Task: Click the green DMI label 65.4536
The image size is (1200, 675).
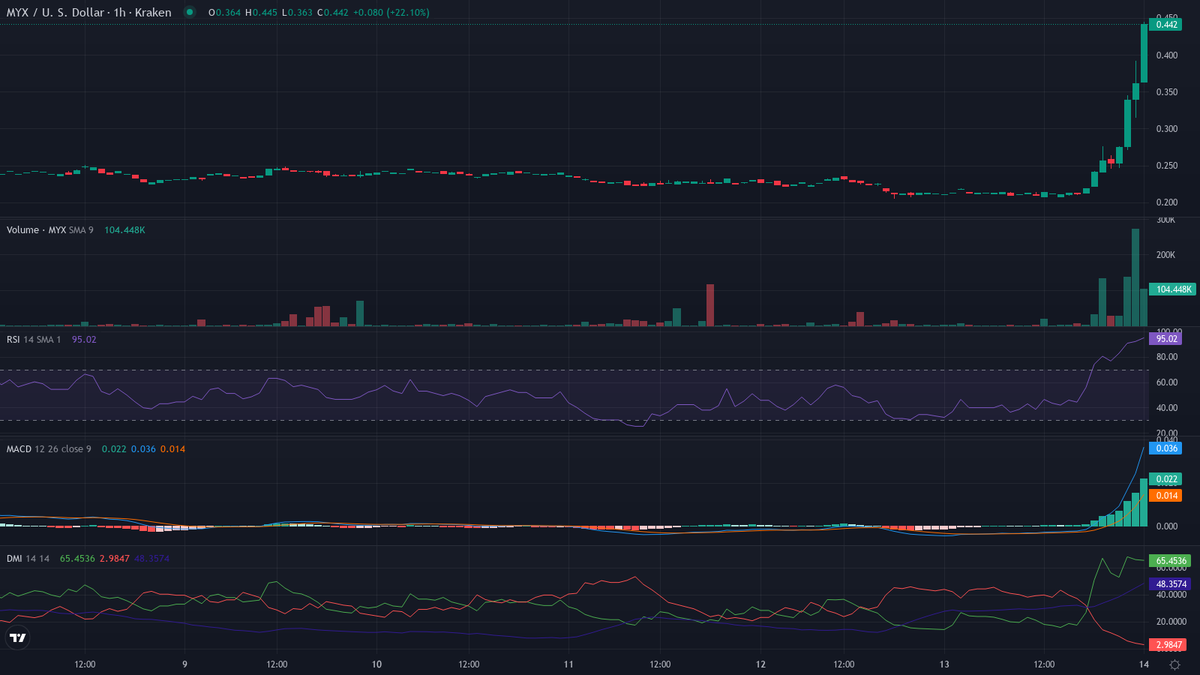Action: coord(1169,561)
